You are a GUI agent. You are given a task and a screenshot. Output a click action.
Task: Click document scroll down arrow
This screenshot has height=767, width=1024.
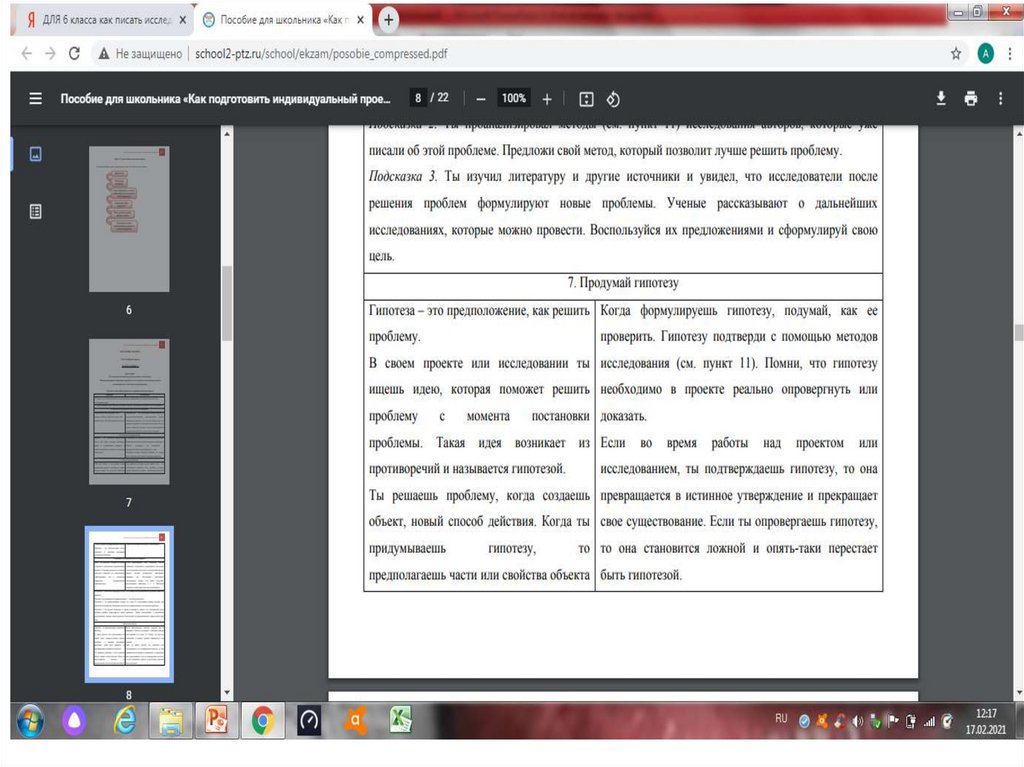(x=1019, y=693)
